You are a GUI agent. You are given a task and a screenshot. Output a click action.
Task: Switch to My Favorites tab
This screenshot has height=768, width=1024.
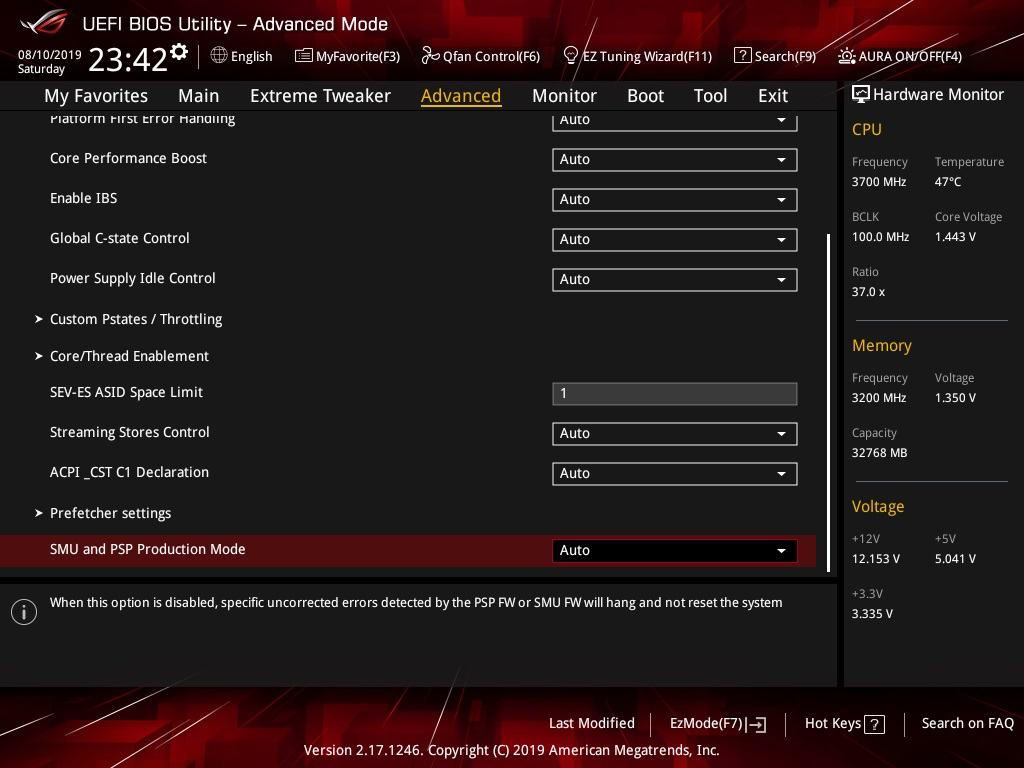click(96, 96)
